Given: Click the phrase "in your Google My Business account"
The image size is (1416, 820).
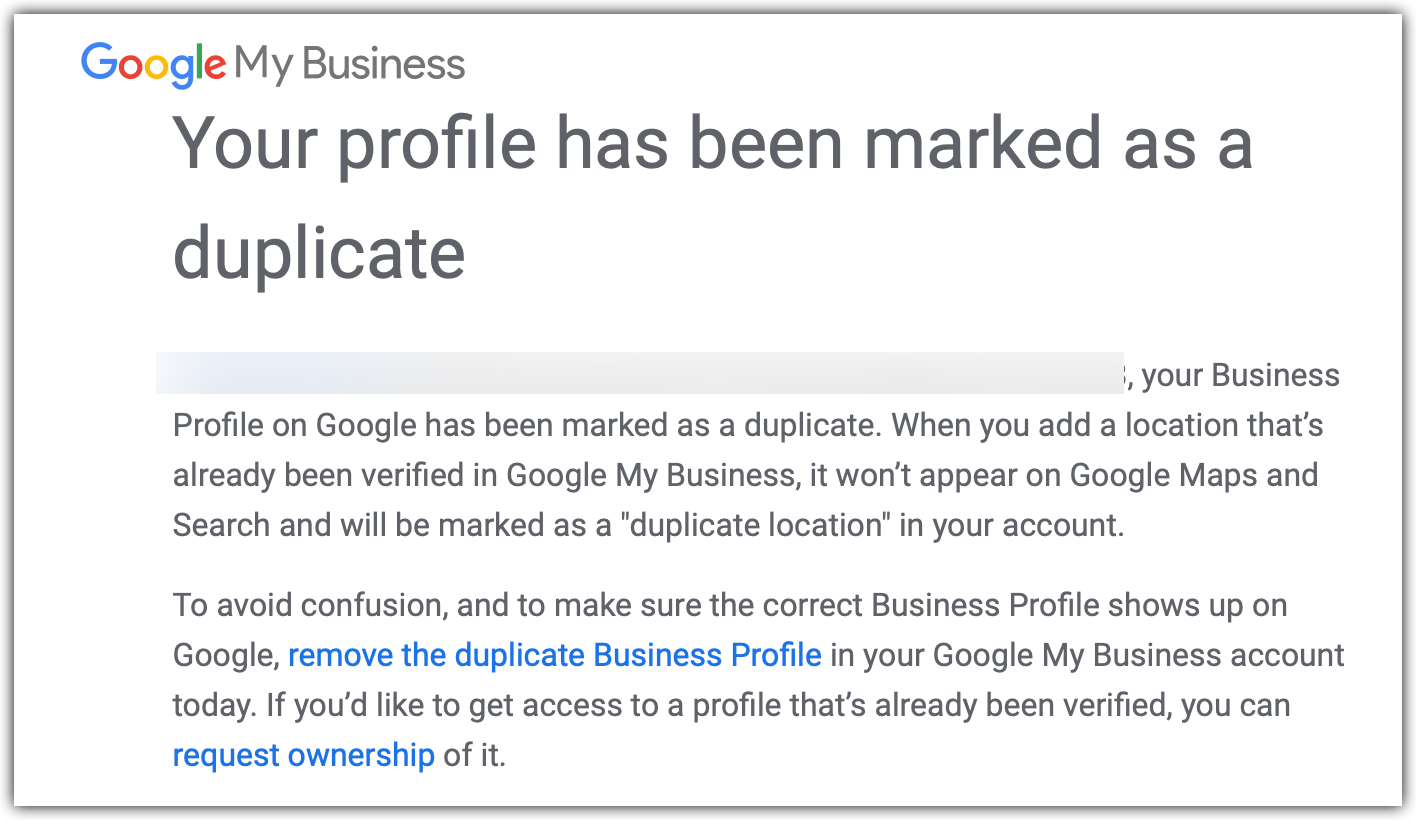Looking at the screenshot, I should click(1088, 655).
